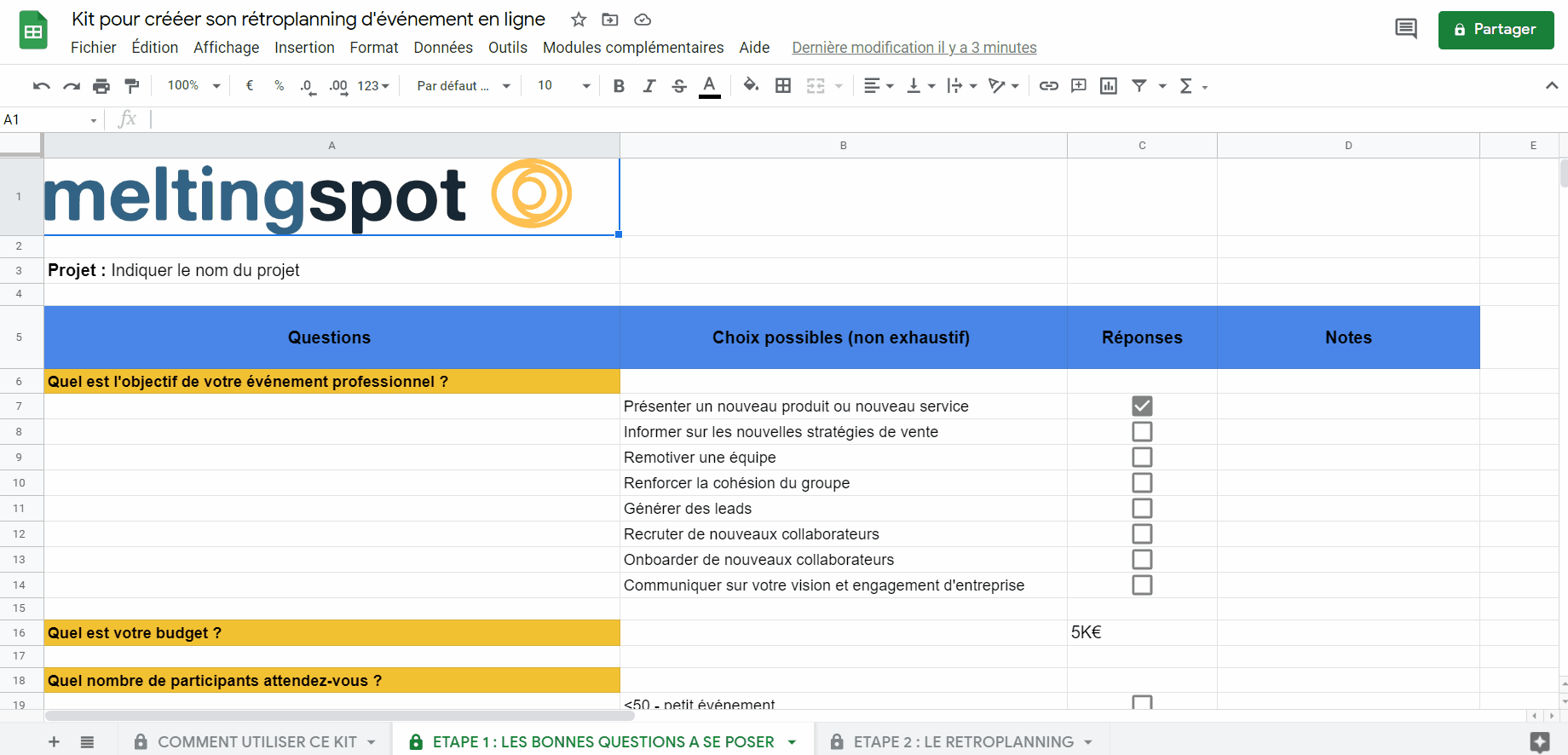Expand the Name Box dropdown
Screen dimensions: 1568x755
tap(94, 120)
